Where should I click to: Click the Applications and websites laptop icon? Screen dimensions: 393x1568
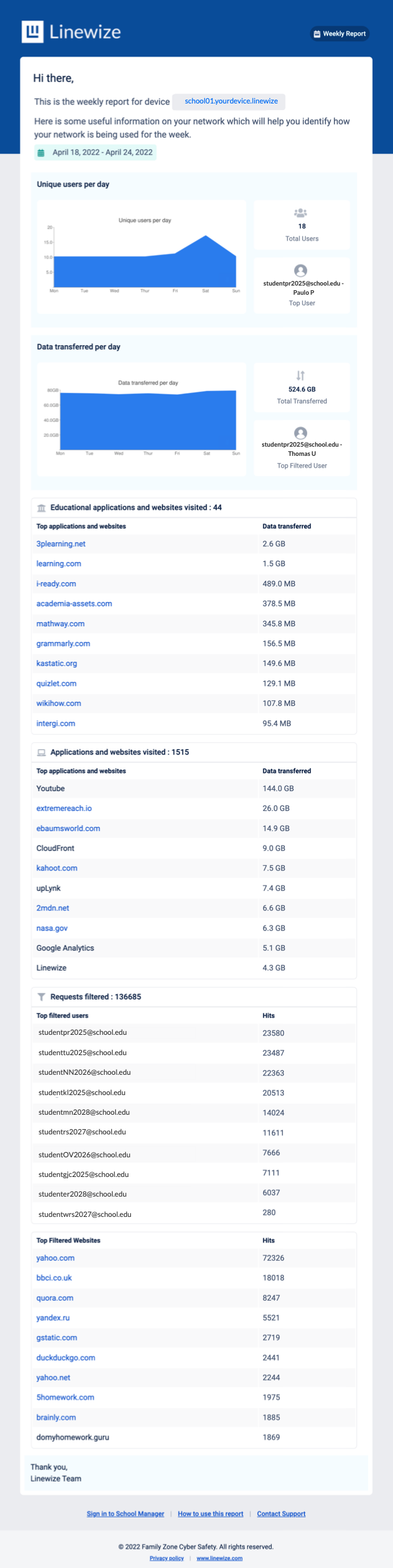[x=42, y=753]
